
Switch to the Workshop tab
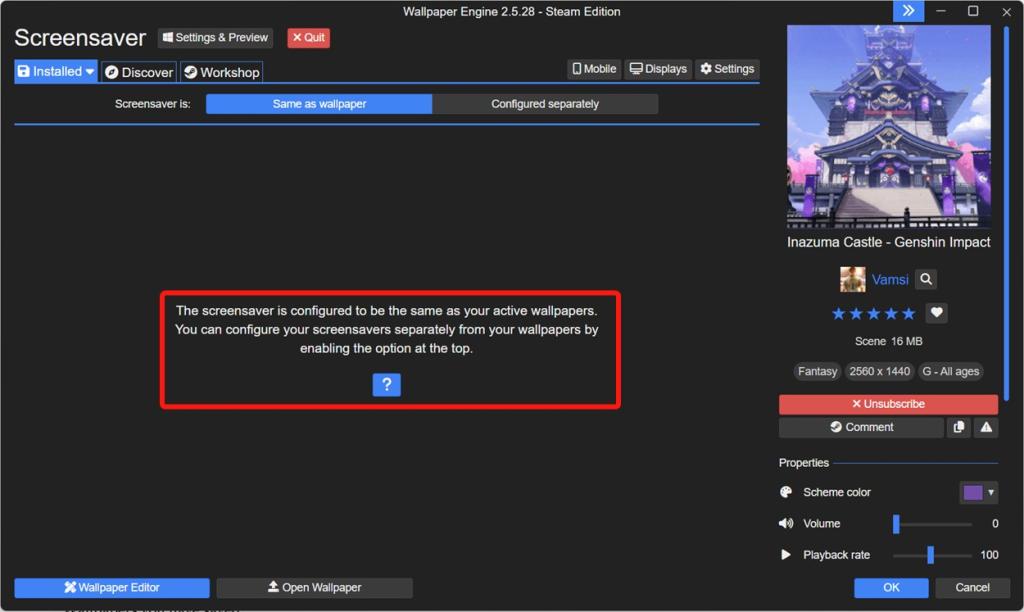[x=221, y=71]
